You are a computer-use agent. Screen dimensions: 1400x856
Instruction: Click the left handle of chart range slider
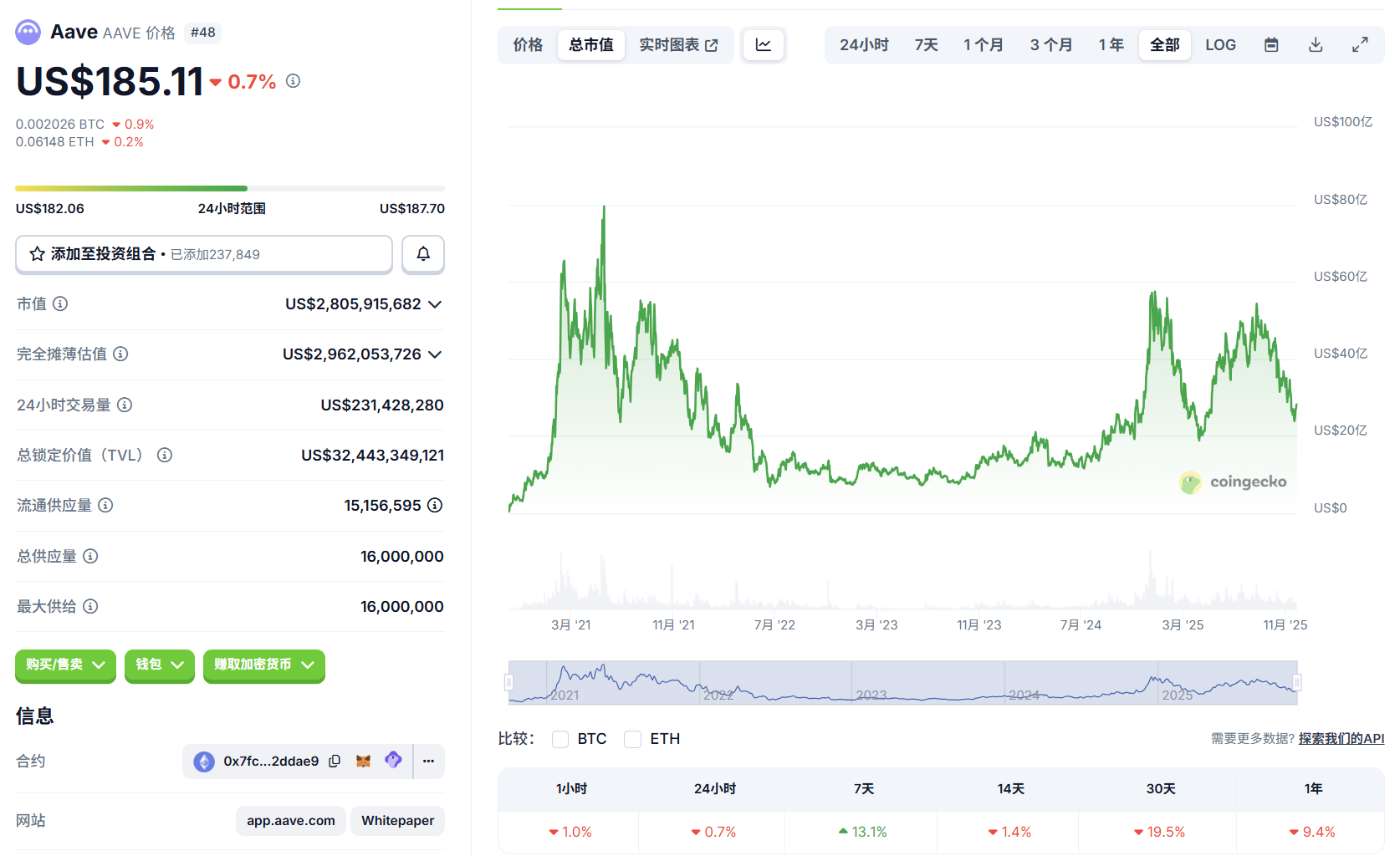[x=508, y=683]
